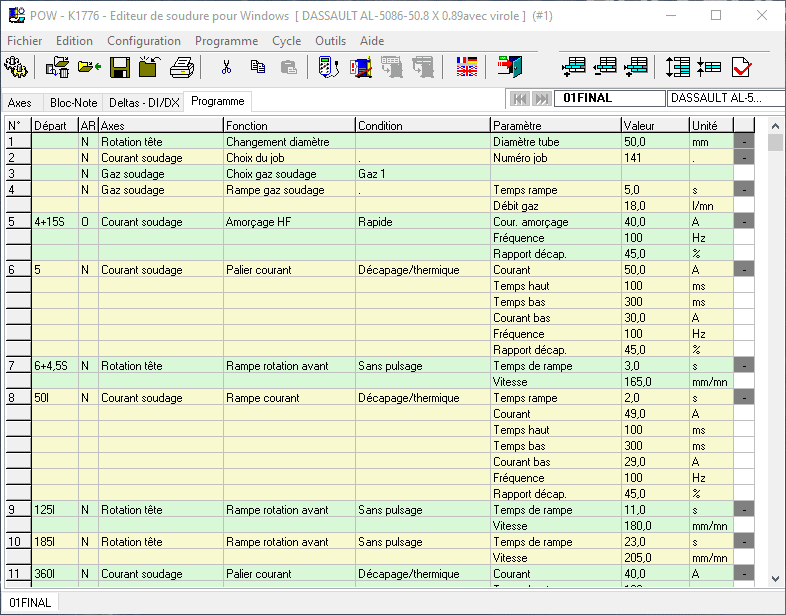Select row number 11 header

[18, 574]
